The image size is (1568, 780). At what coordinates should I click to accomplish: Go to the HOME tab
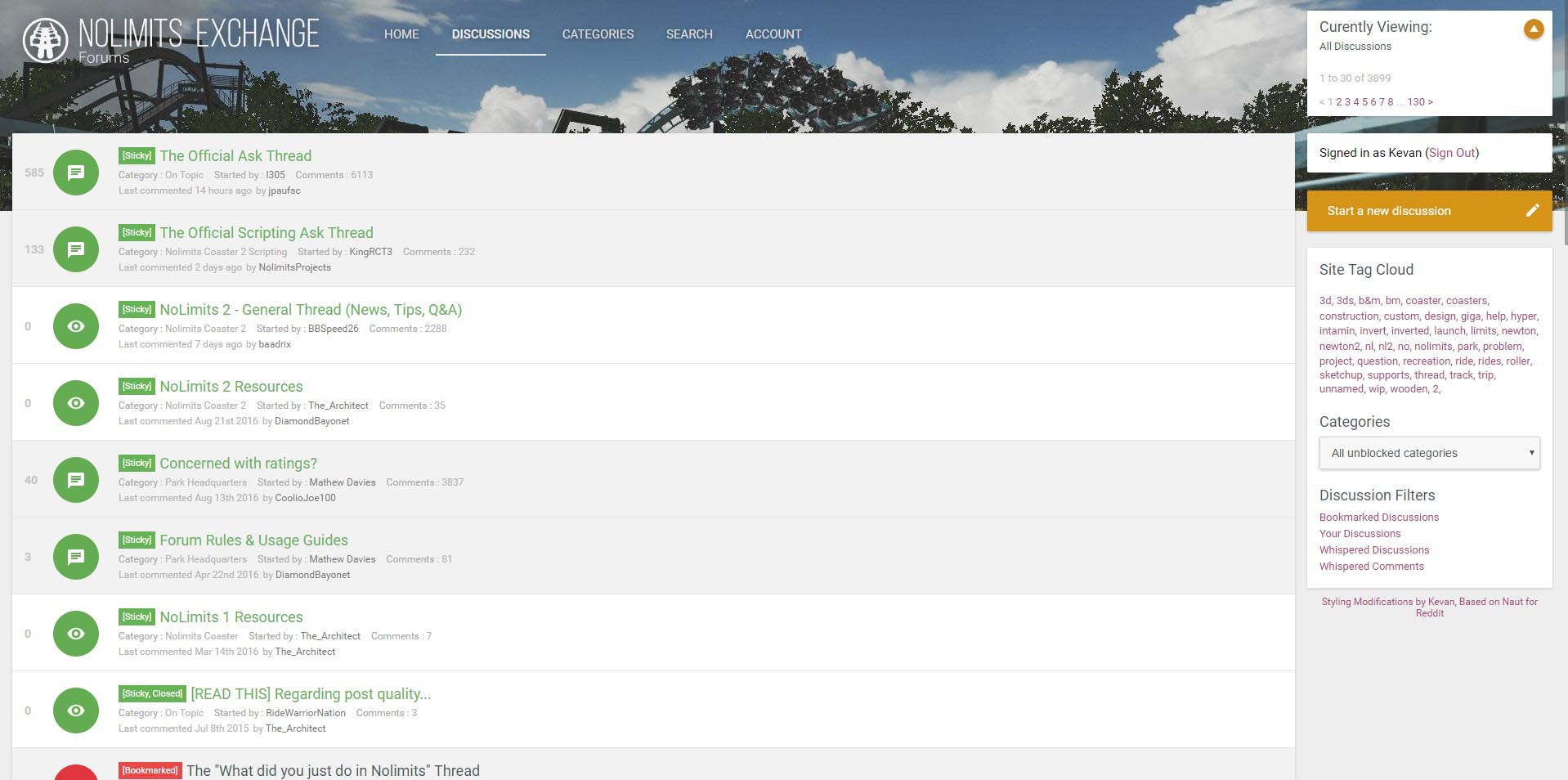click(401, 34)
